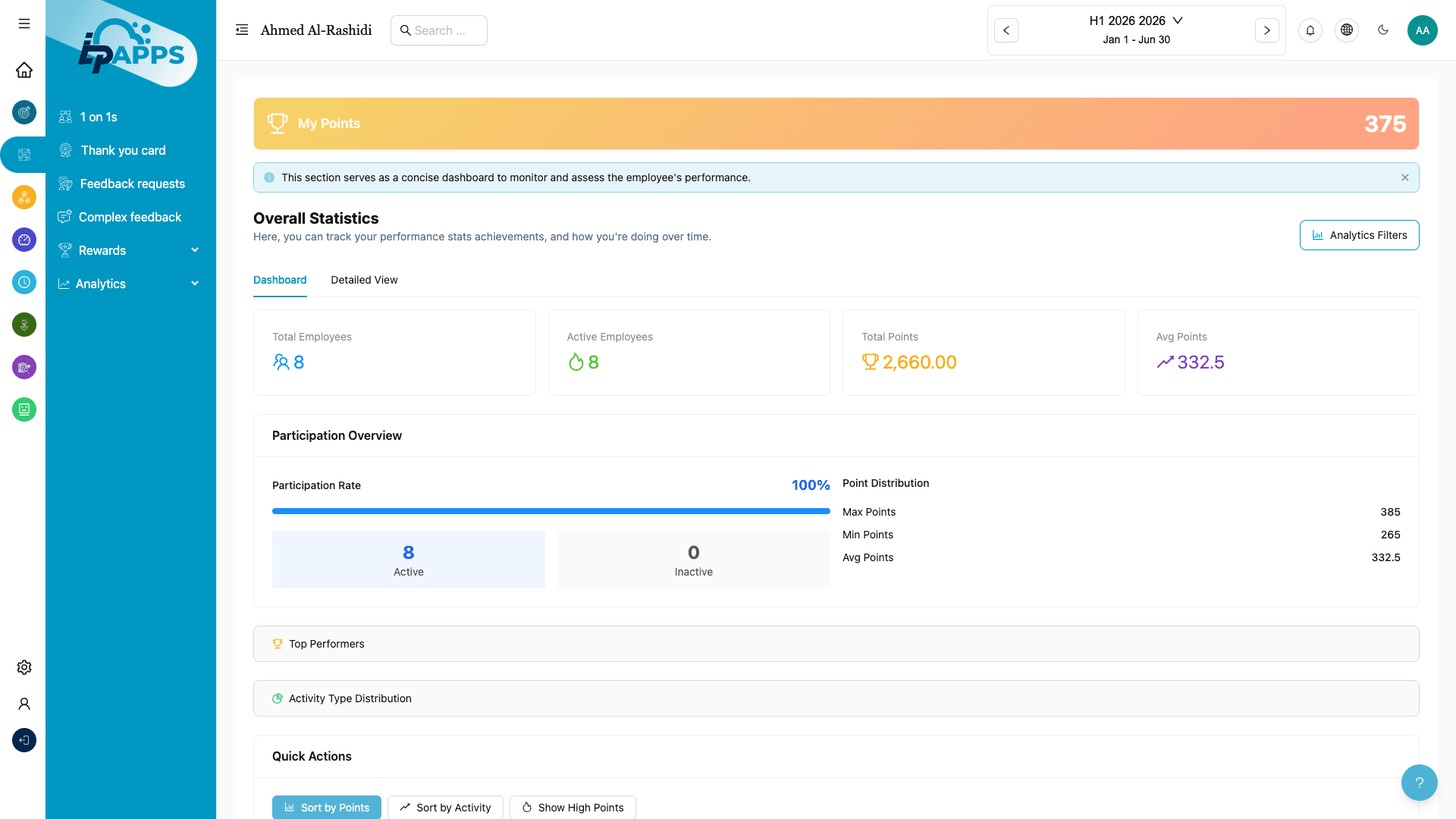Viewport: 1456px width, 819px height.
Task: Open the purple speedometer gauge icon
Action: (24, 240)
